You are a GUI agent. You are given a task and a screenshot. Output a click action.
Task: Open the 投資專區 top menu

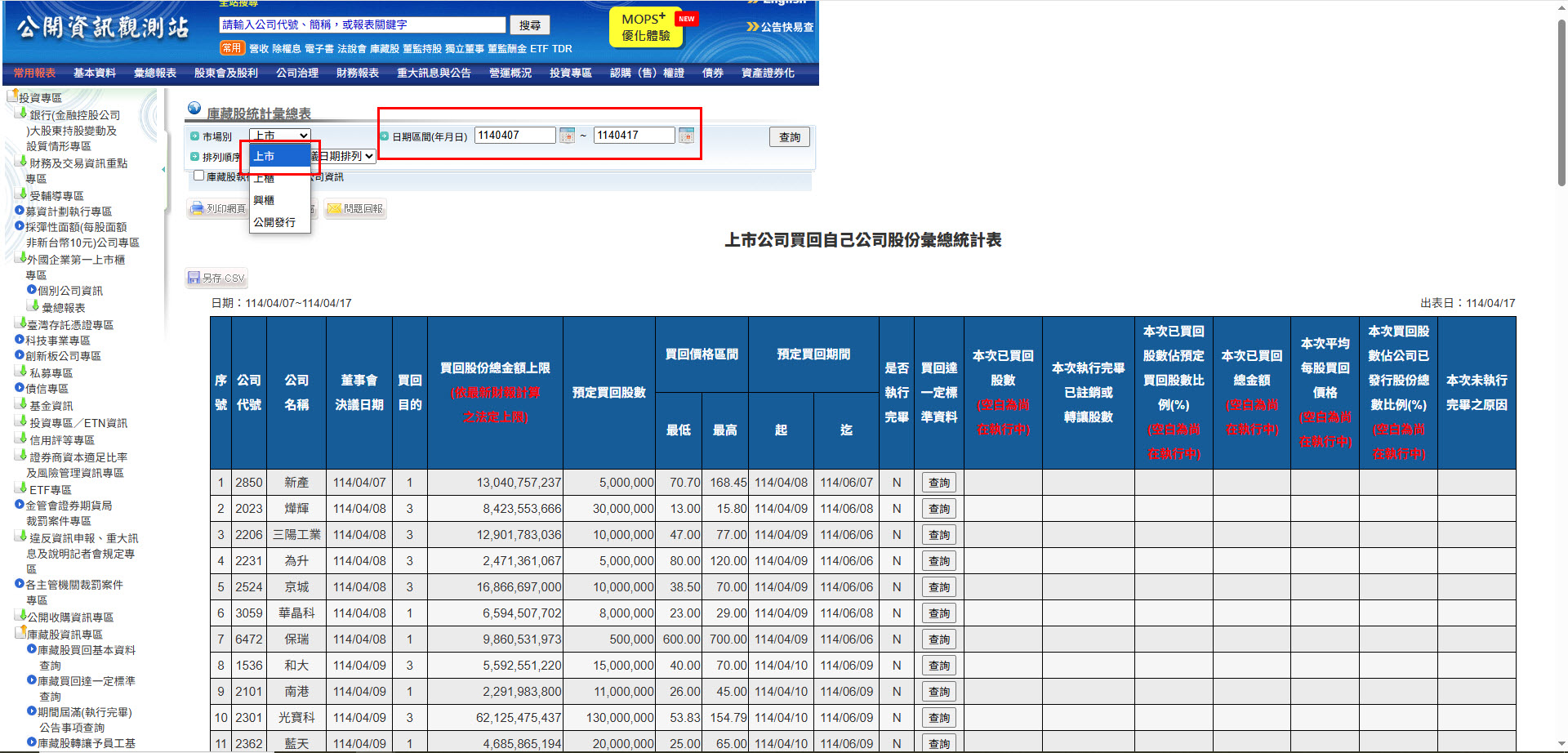[571, 74]
